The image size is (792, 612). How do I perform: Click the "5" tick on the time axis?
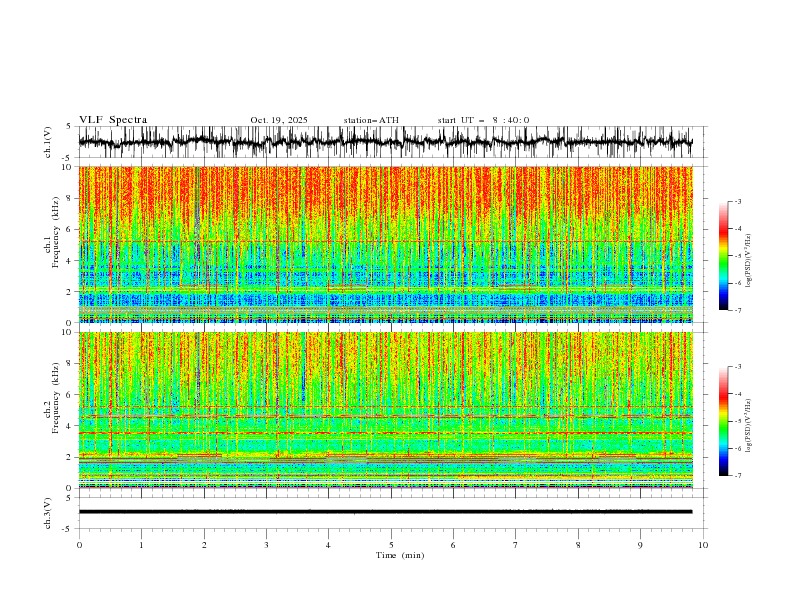point(391,545)
